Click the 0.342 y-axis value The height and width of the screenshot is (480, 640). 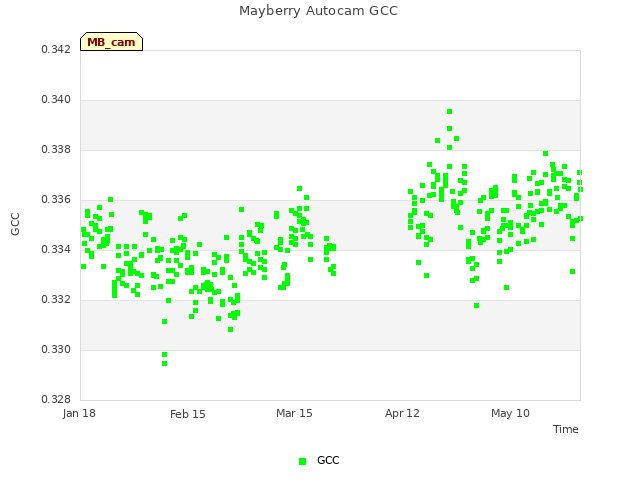pyautogui.click(x=56, y=49)
